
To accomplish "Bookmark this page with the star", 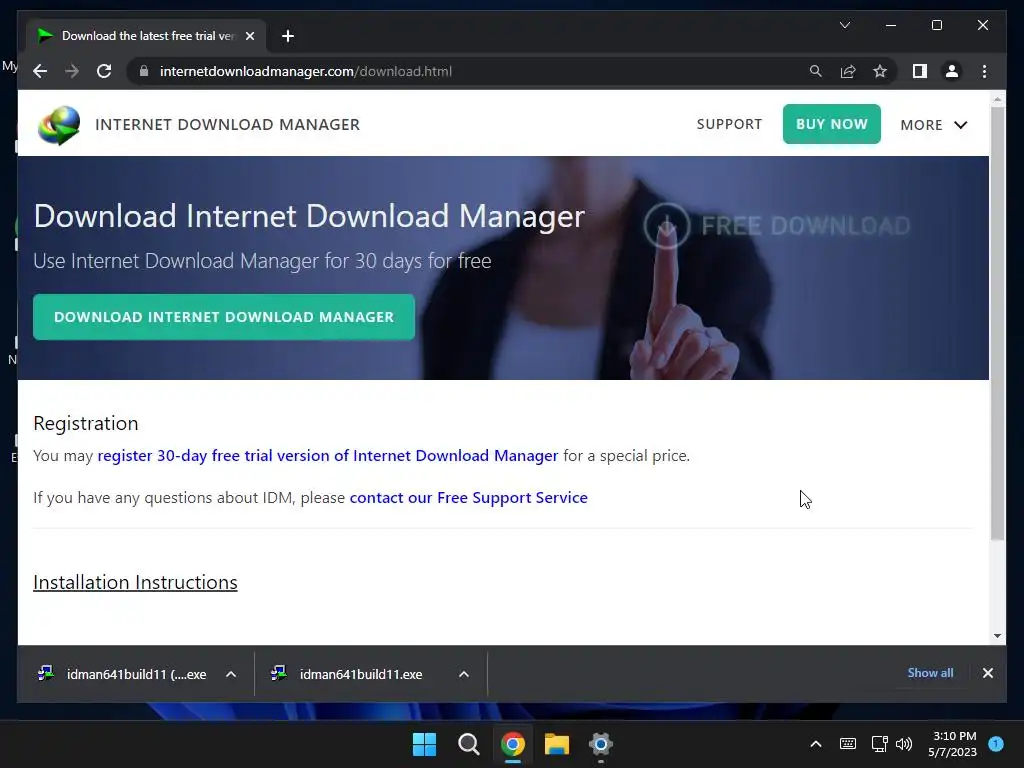I will tap(880, 71).
